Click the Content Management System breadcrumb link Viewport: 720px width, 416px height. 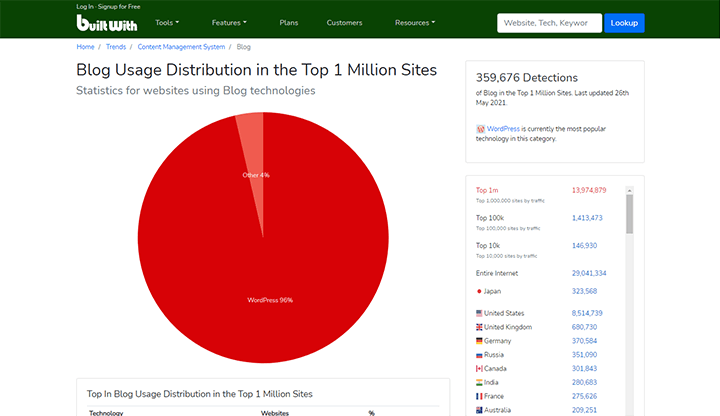pos(184,47)
